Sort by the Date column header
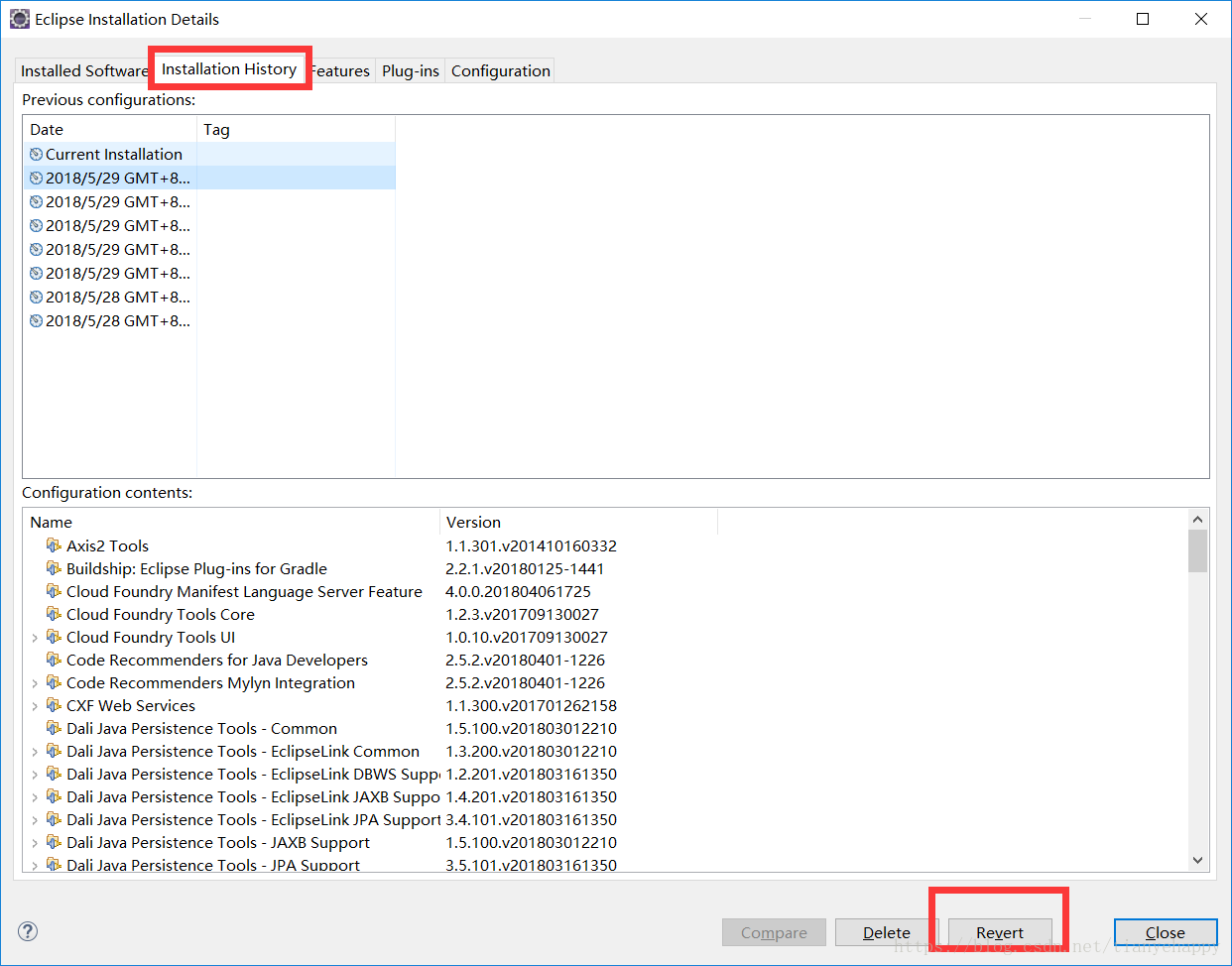 pos(110,129)
